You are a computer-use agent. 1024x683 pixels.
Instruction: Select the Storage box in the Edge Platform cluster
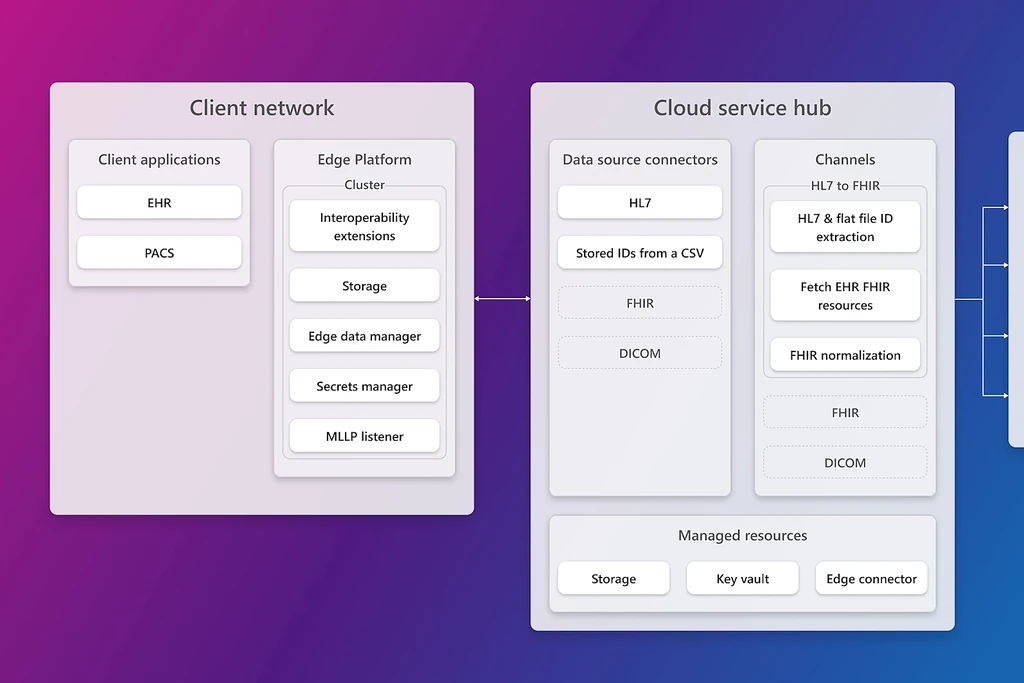pyautogui.click(x=364, y=286)
